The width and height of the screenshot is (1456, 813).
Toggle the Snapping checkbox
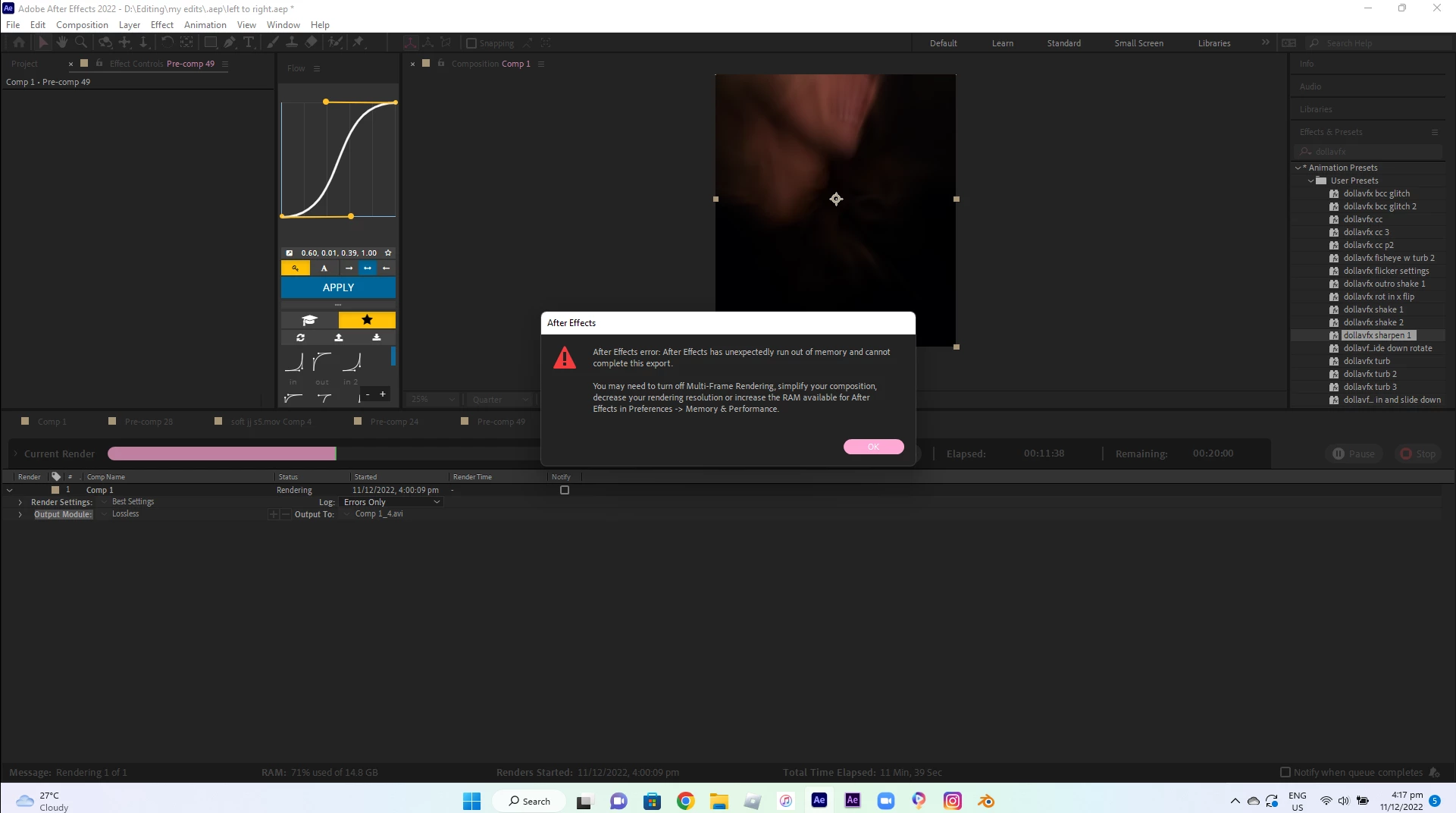[471, 43]
